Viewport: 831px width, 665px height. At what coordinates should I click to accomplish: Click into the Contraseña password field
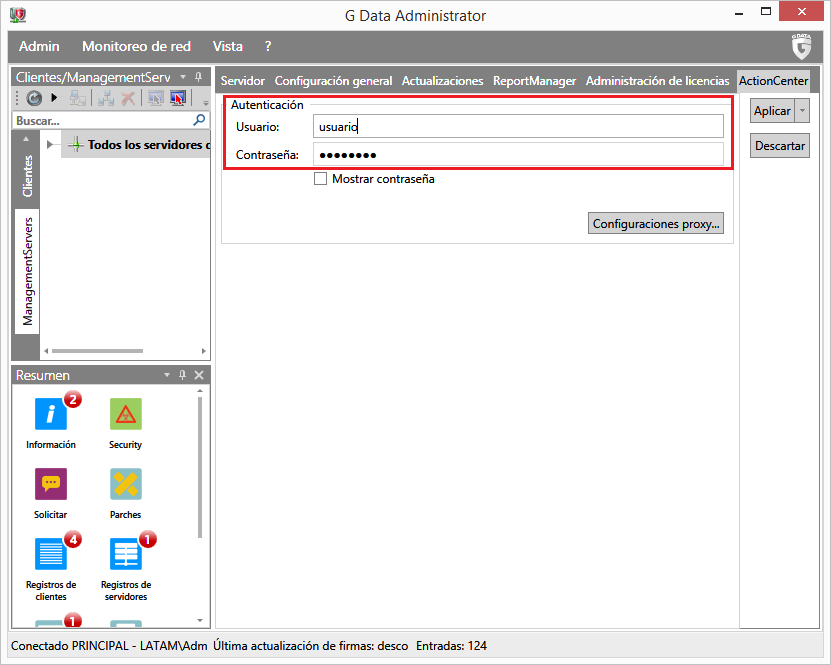coord(517,154)
